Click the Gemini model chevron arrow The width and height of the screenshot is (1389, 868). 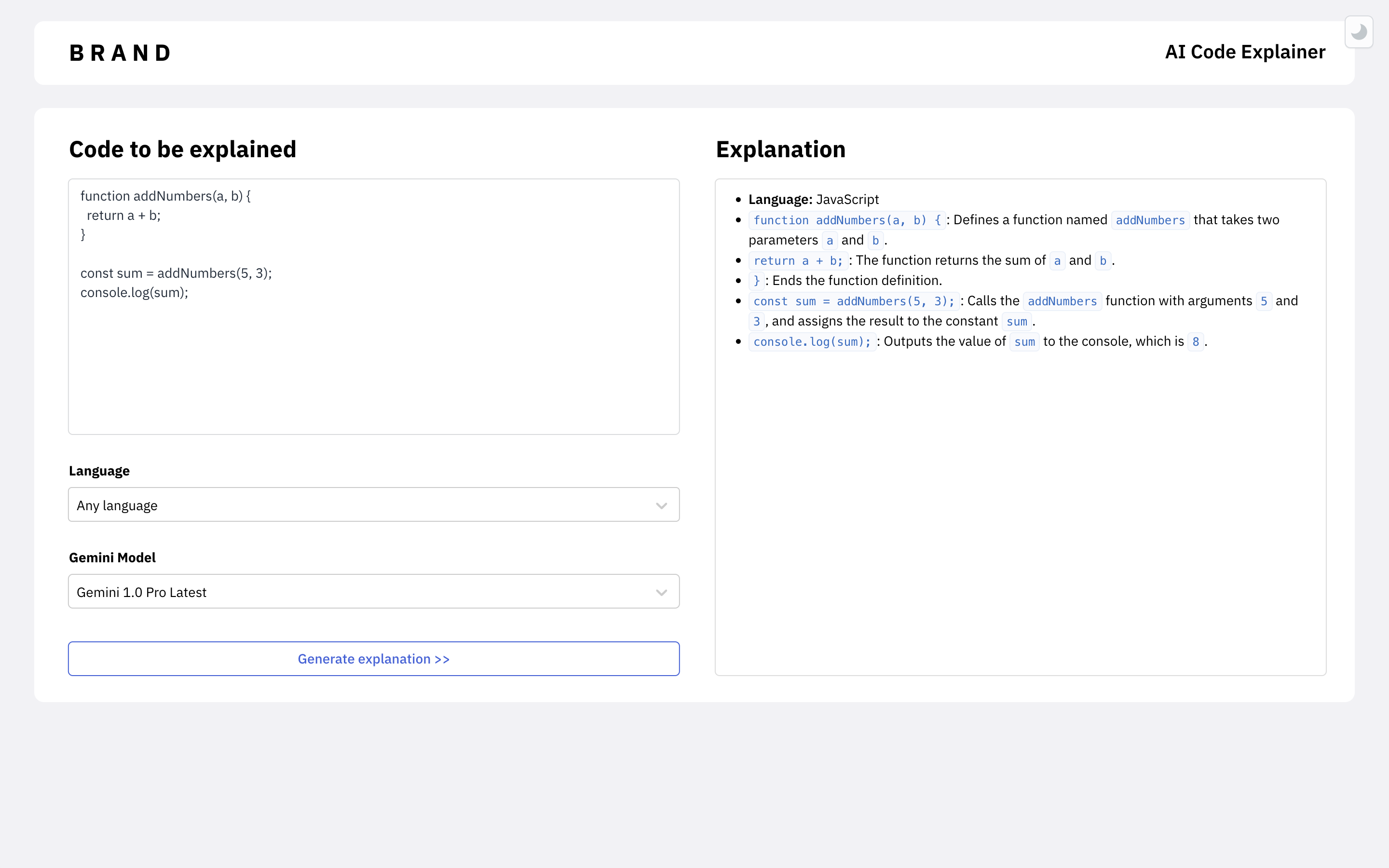[661, 592]
